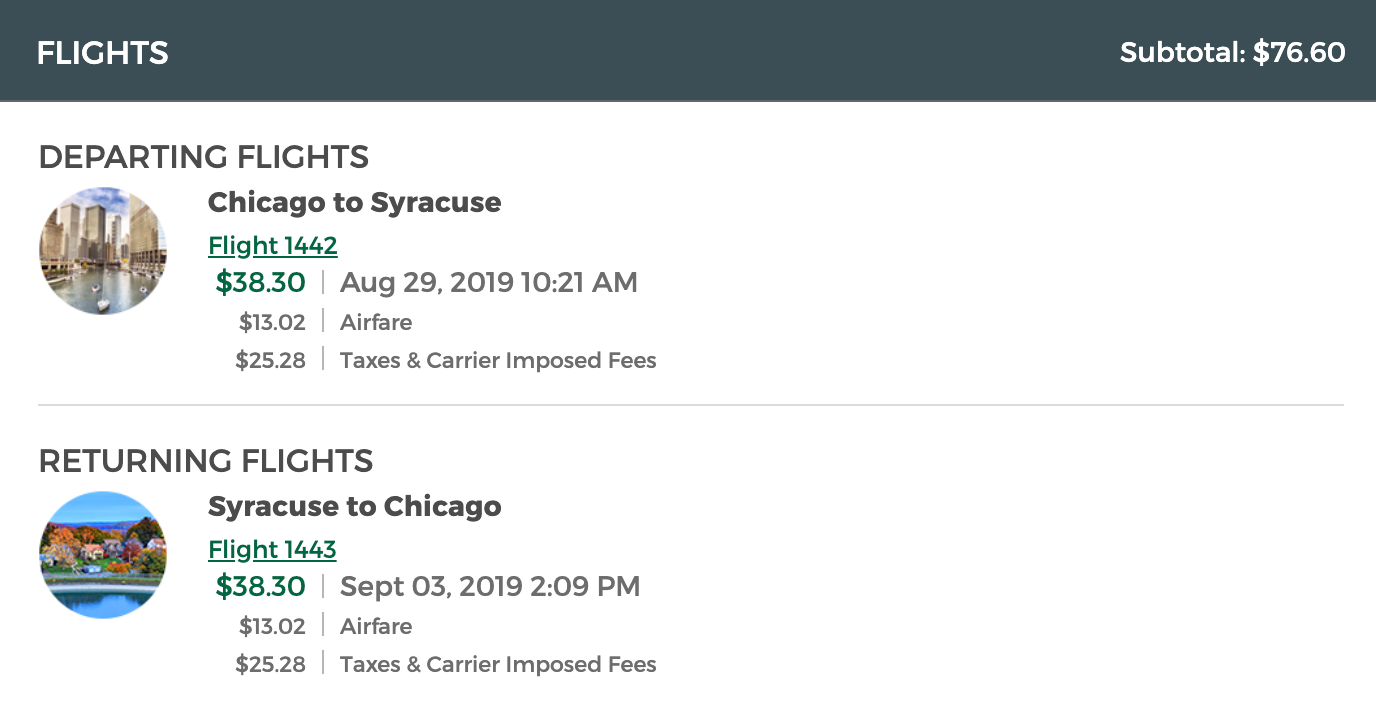The image size is (1376, 714).
Task: Click the Airfare label under Flight 1443
Action: click(376, 626)
